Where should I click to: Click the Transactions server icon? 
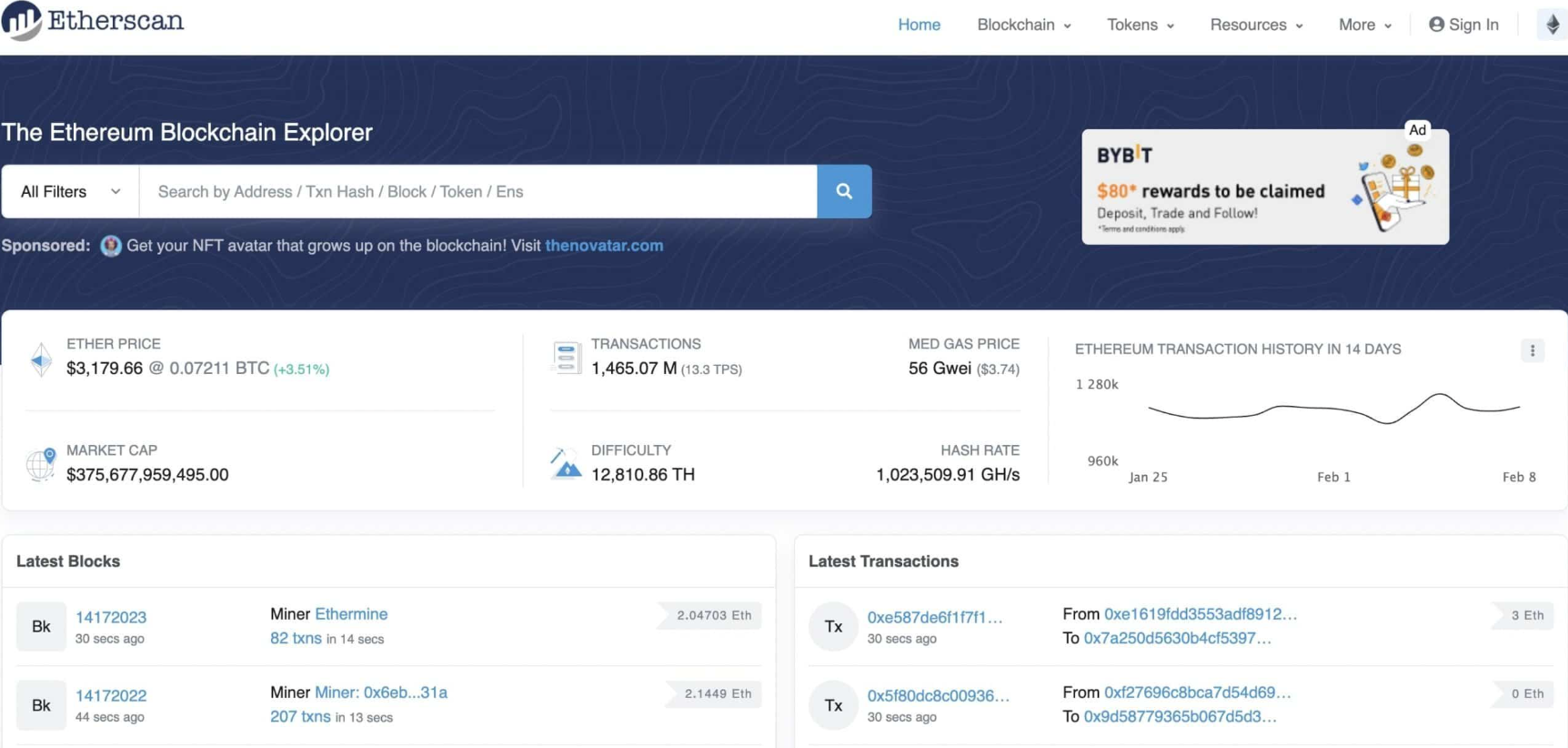pyautogui.click(x=566, y=358)
